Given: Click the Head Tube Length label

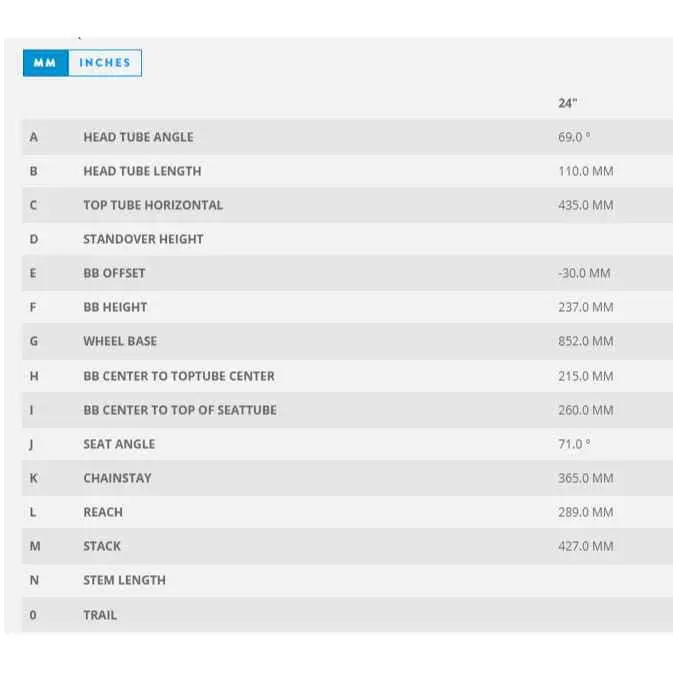Looking at the screenshot, I should click(x=142, y=171).
